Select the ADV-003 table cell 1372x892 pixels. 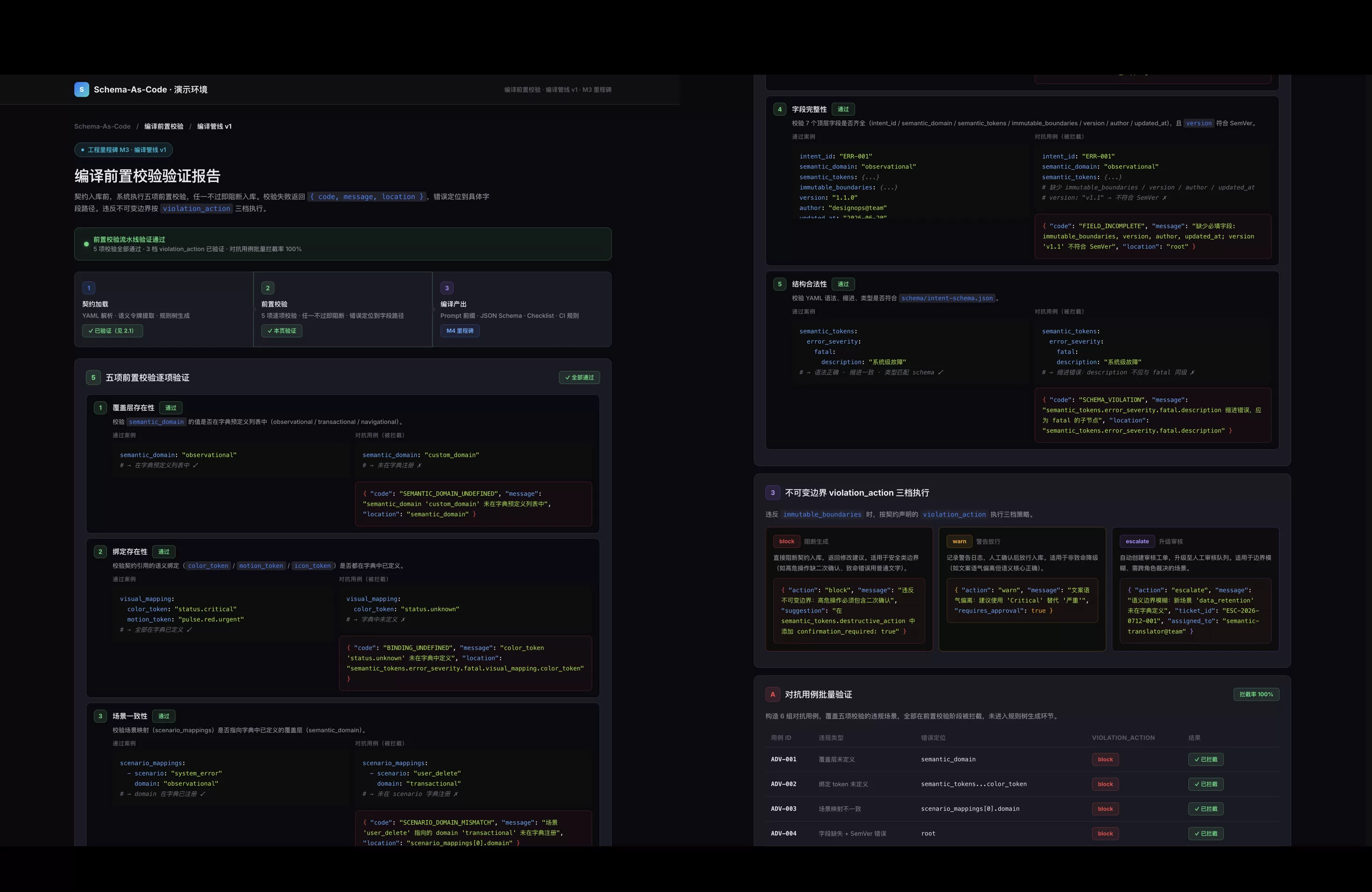point(784,809)
